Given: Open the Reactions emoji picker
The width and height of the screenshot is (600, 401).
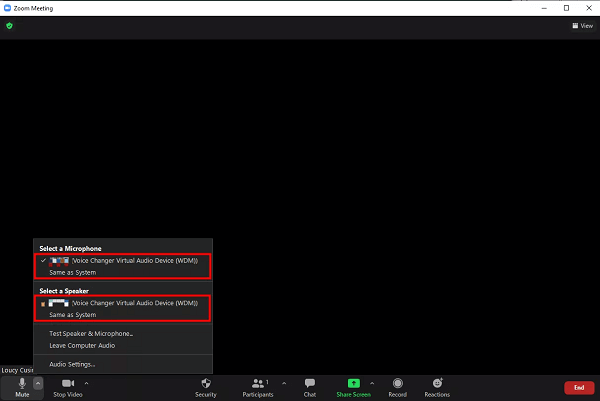Looking at the screenshot, I should pyautogui.click(x=437, y=386).
